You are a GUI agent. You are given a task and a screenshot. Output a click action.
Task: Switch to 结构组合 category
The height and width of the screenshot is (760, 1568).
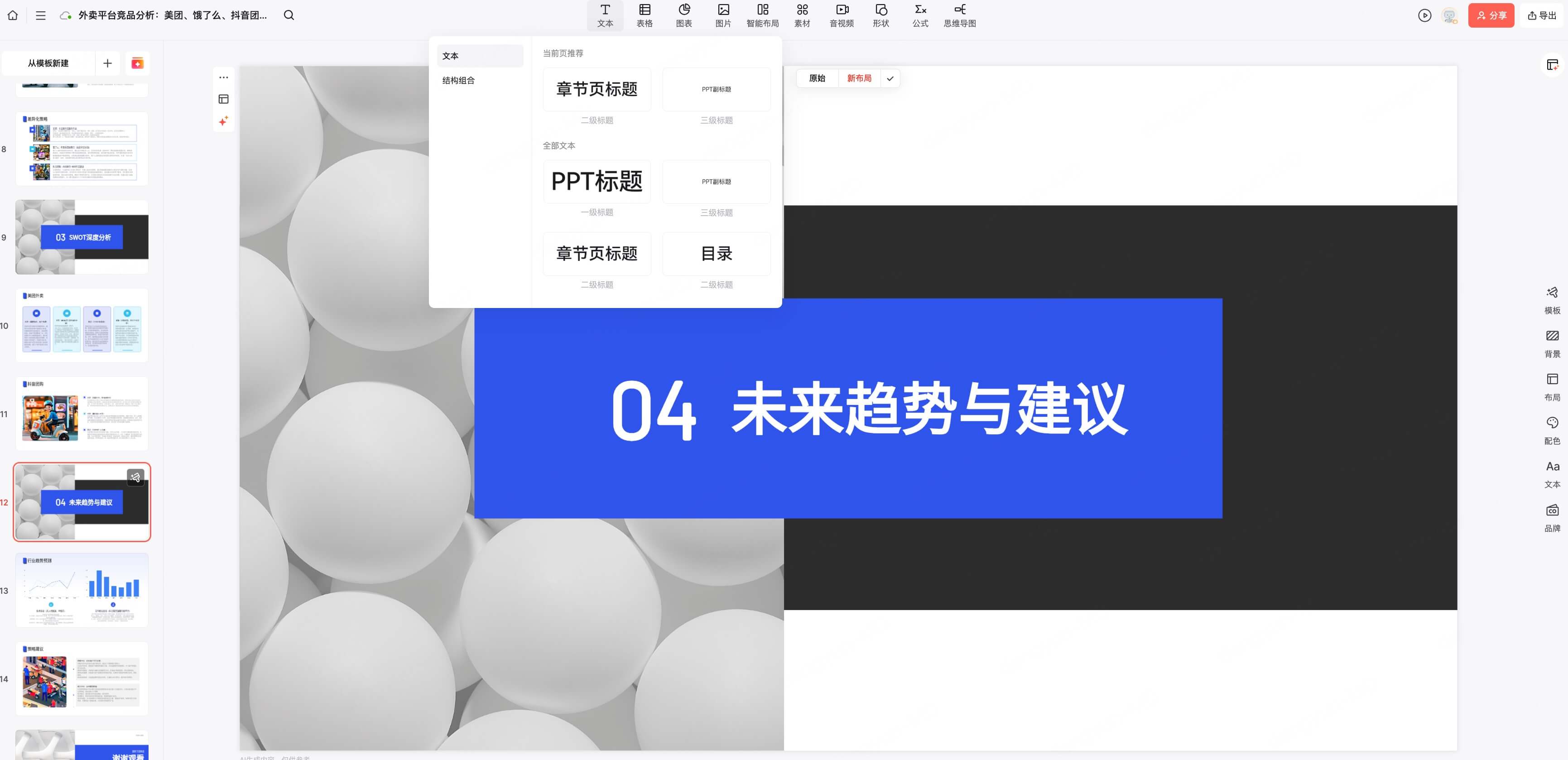[x=458, y=80]
